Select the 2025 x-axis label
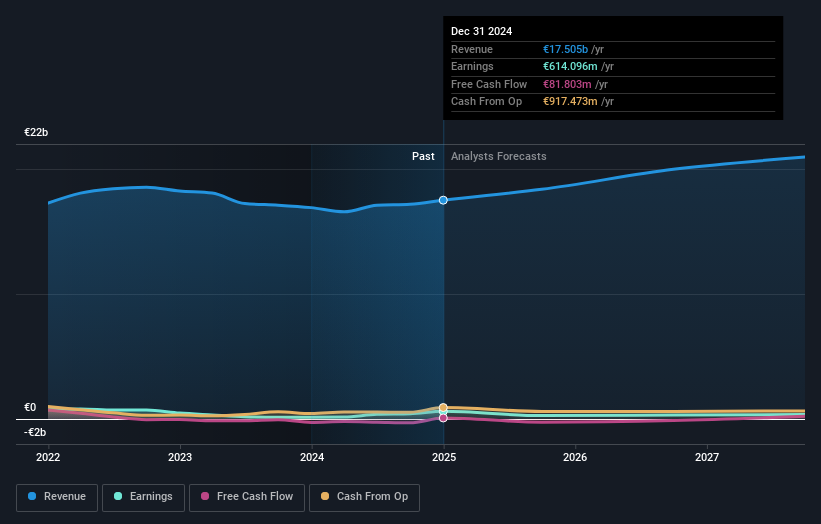 (444, 458)
